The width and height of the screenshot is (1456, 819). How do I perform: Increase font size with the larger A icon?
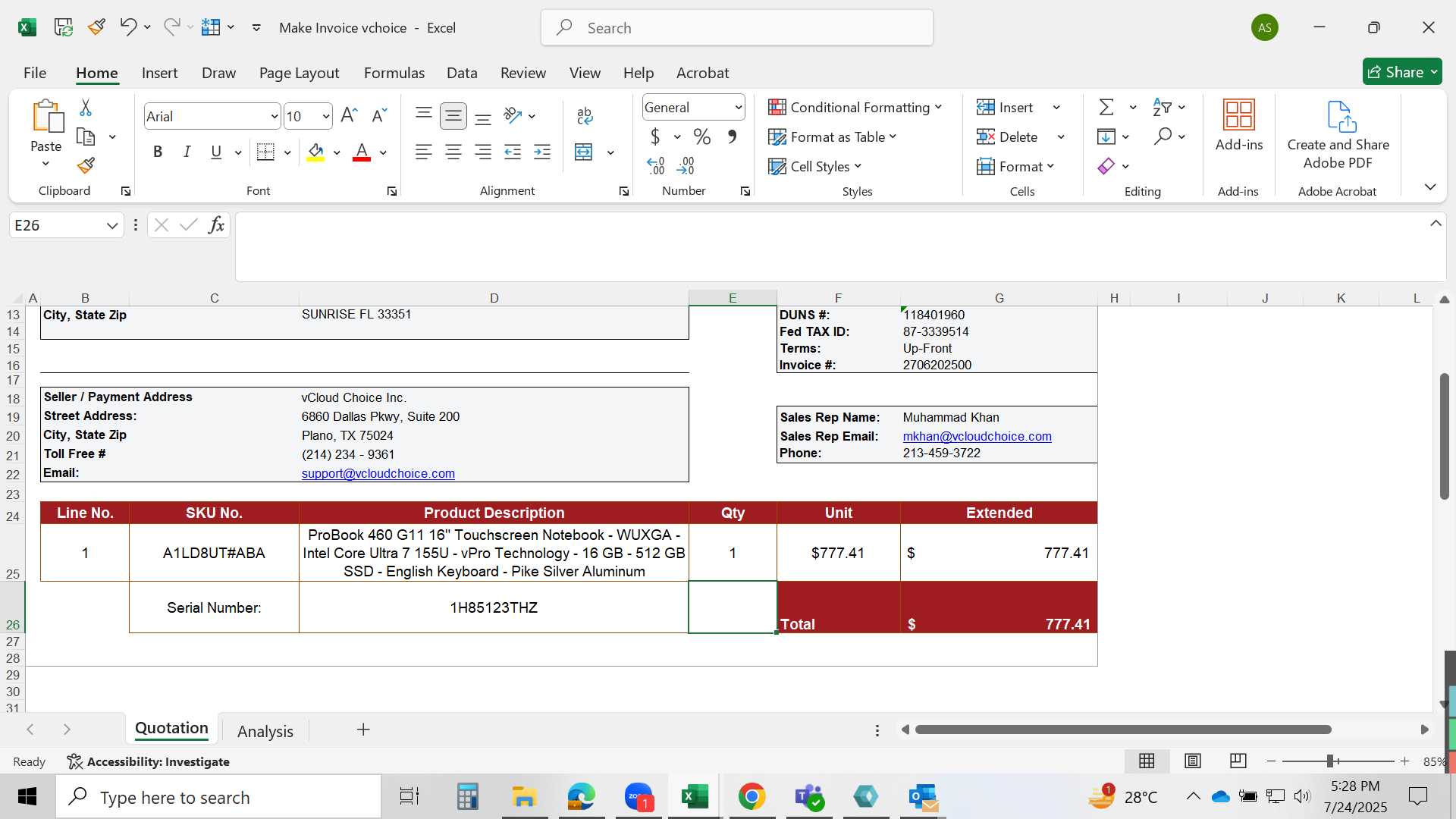tap(349, 116)
